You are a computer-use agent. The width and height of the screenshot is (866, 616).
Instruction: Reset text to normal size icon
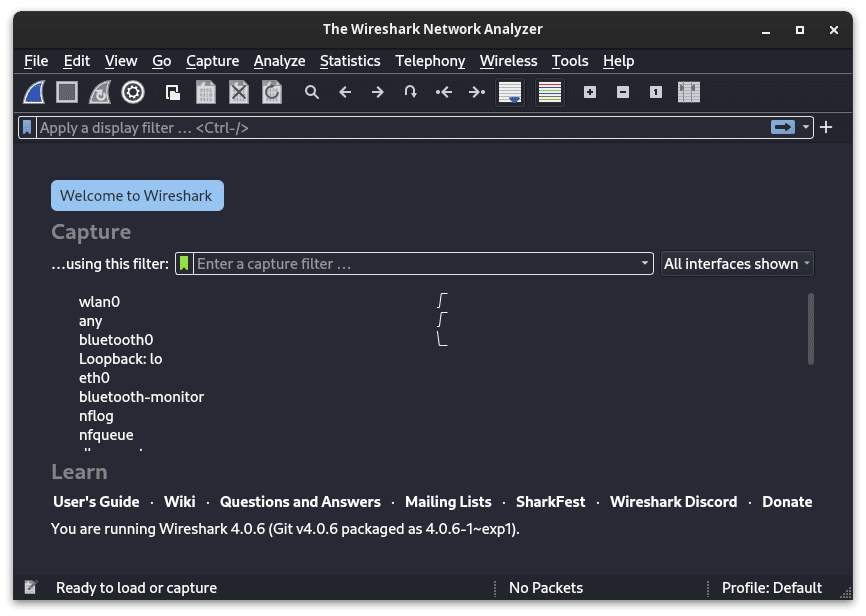click(656, 92)
